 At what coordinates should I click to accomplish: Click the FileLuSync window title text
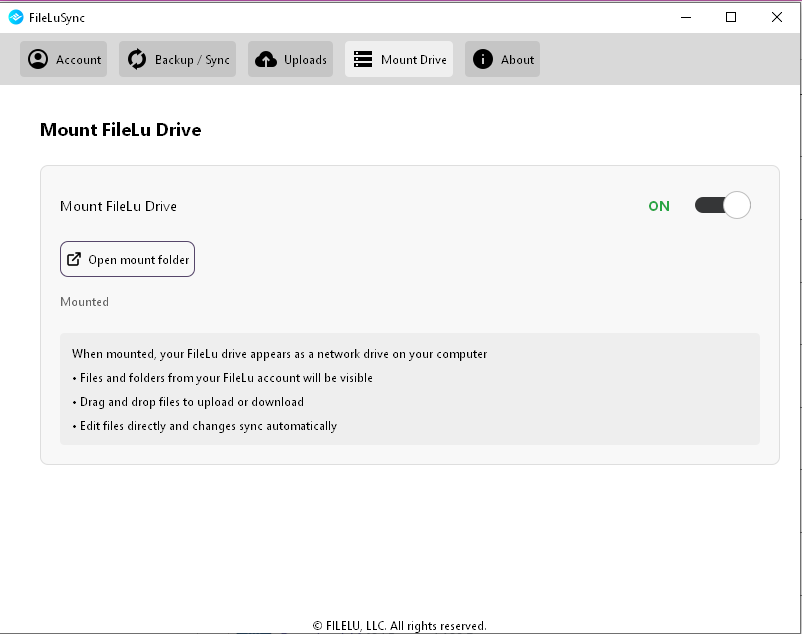57,18
